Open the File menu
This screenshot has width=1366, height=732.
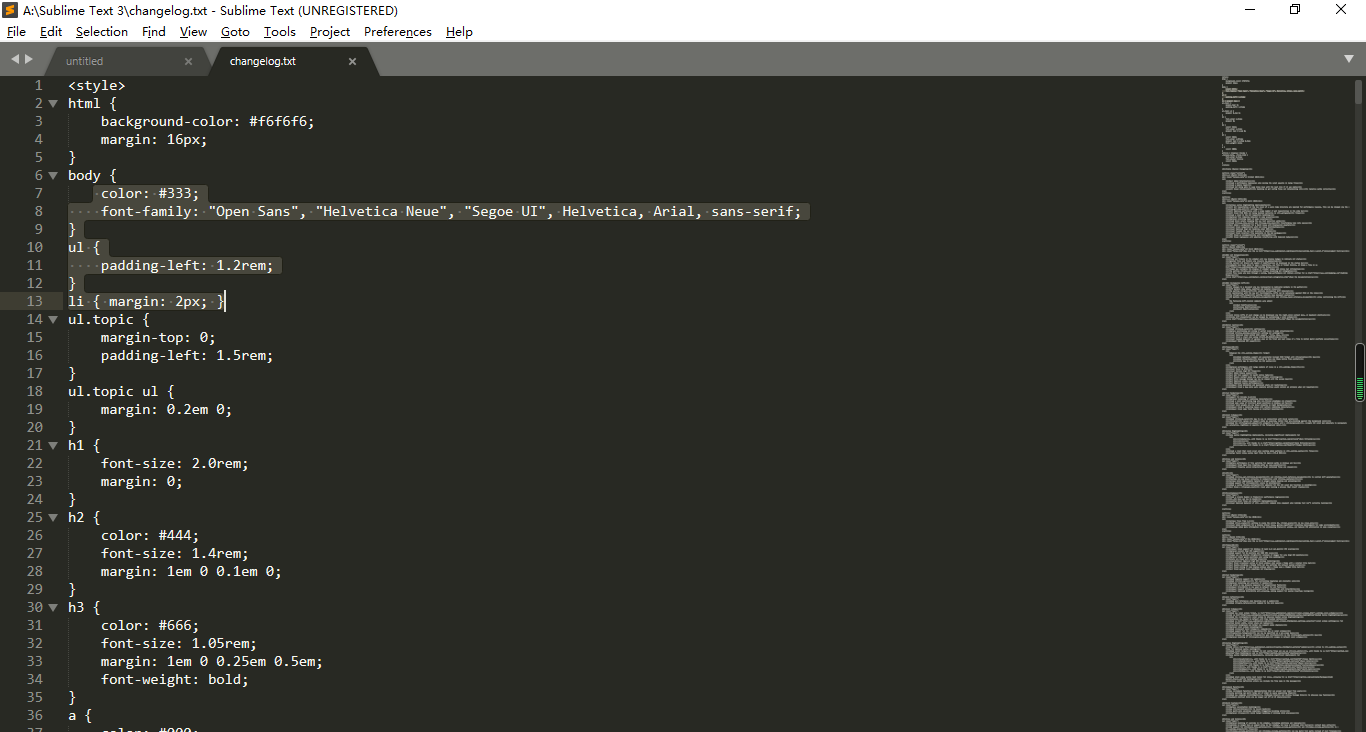(16, 31)
